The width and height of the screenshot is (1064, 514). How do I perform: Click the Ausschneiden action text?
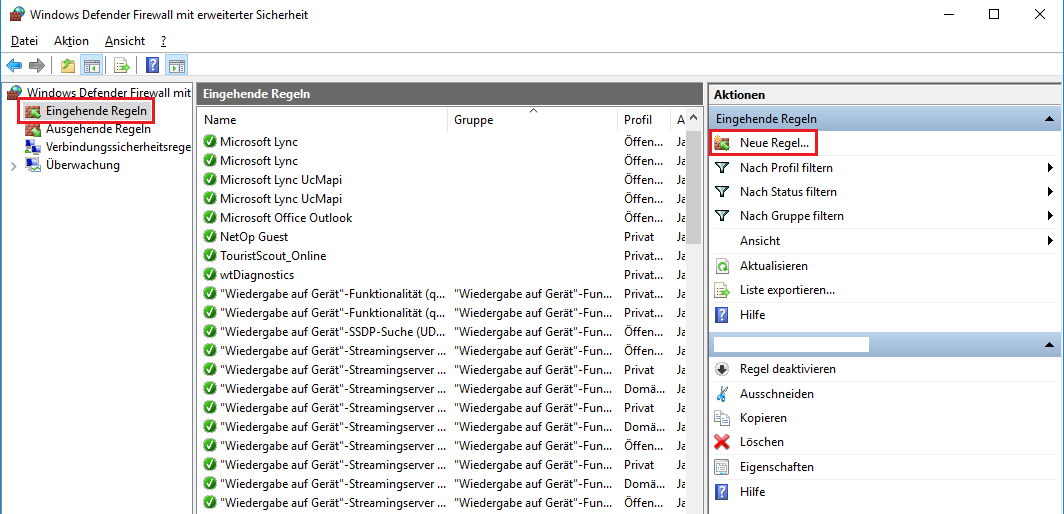777,393
